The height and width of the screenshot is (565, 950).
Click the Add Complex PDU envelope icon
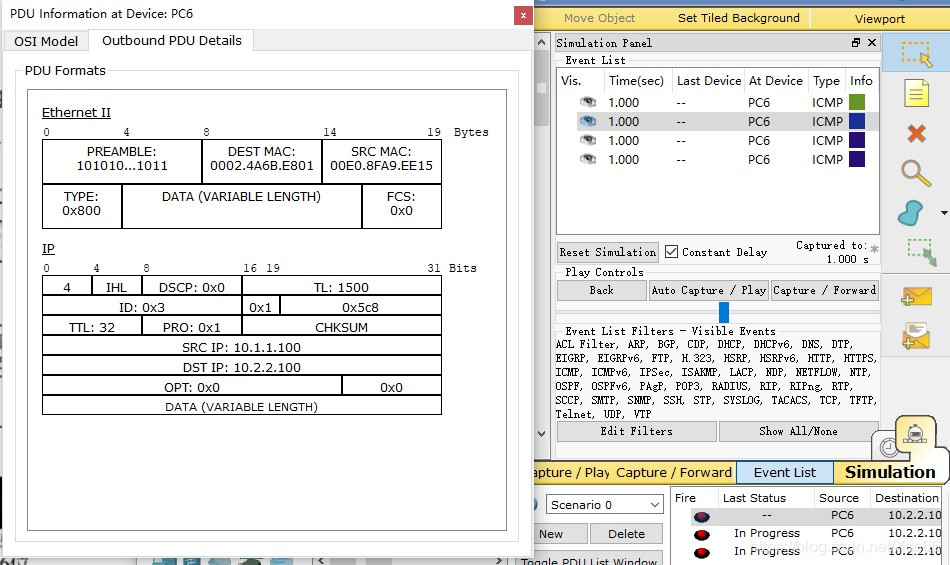pyautogui.click(x=915, y=336)
